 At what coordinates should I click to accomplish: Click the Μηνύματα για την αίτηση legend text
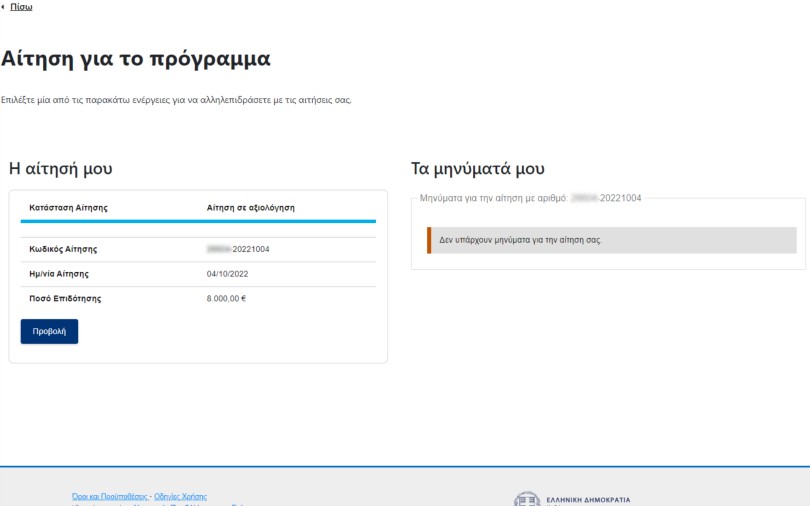pyautogui.click(x=531, y=198)
